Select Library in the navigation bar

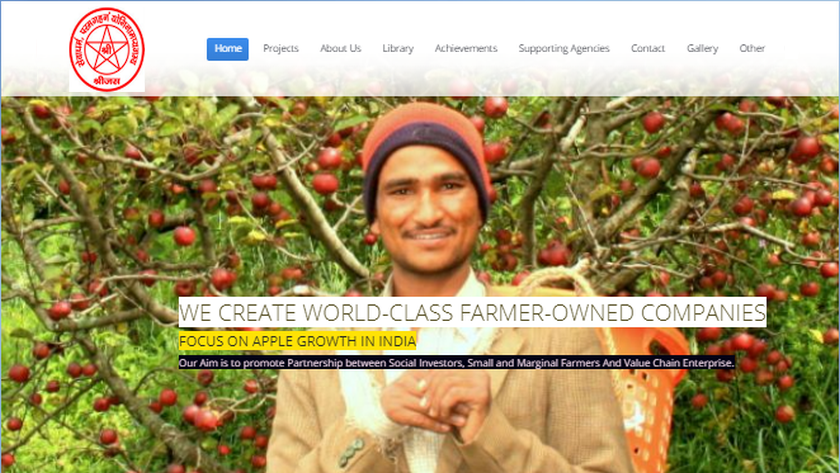(398, 49)
